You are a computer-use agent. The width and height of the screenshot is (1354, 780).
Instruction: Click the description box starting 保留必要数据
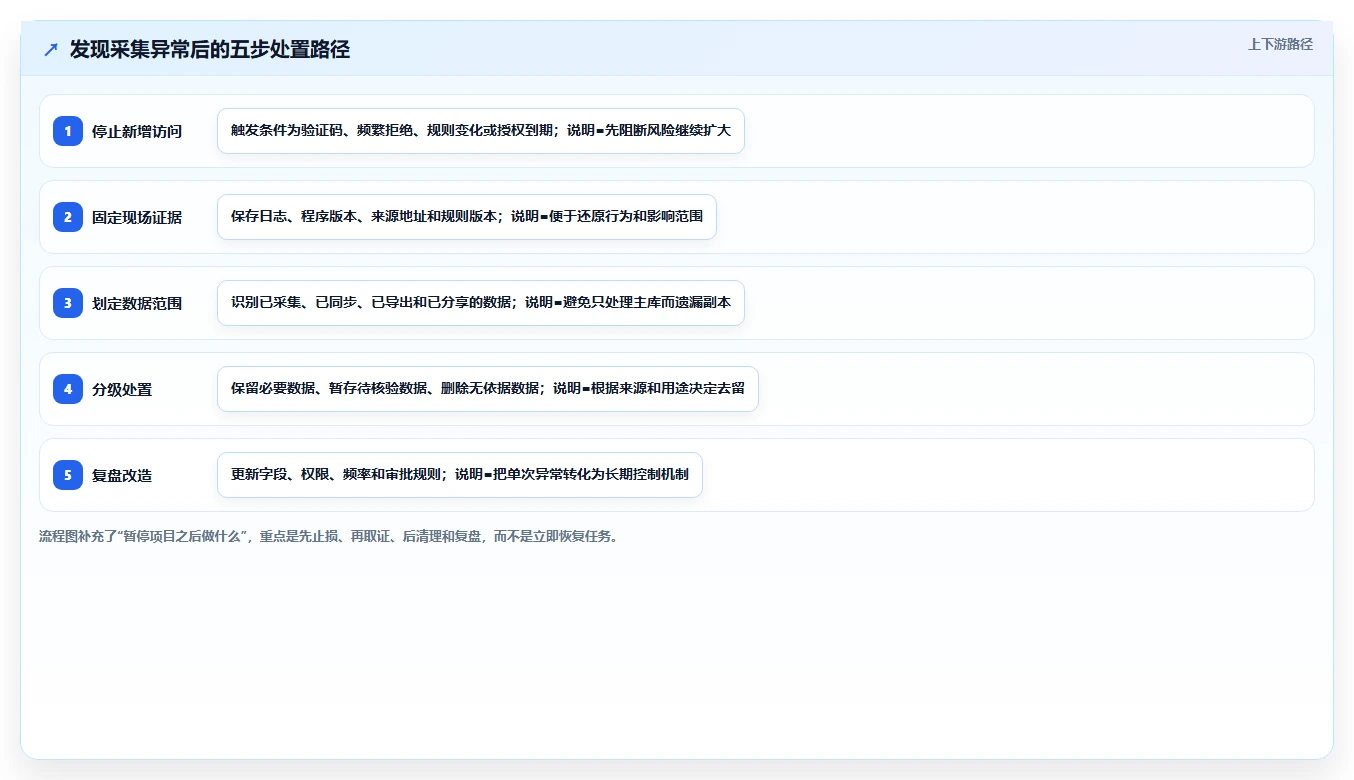tap(488, 389)
